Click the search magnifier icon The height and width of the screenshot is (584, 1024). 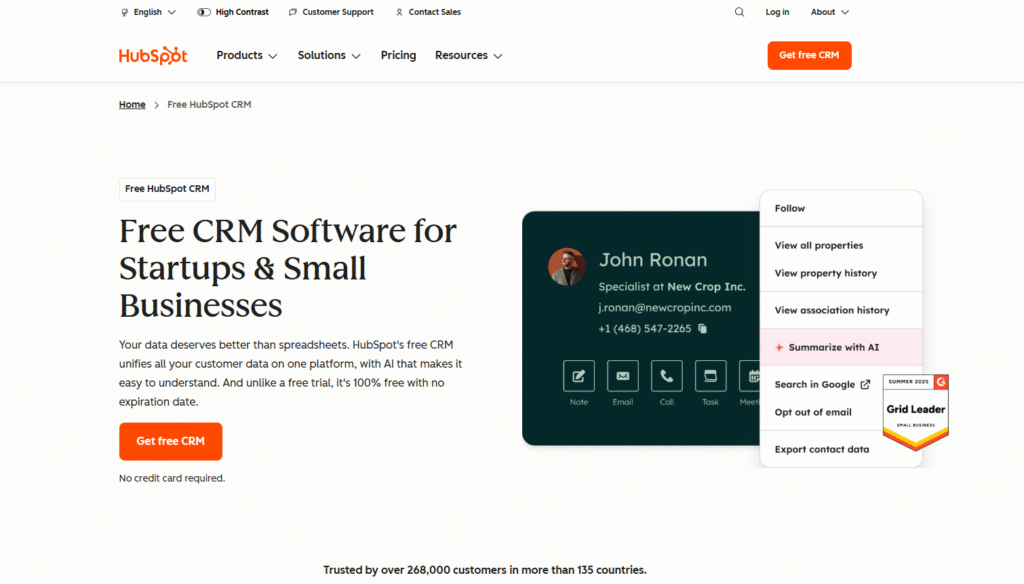click(x=740, y=12)
